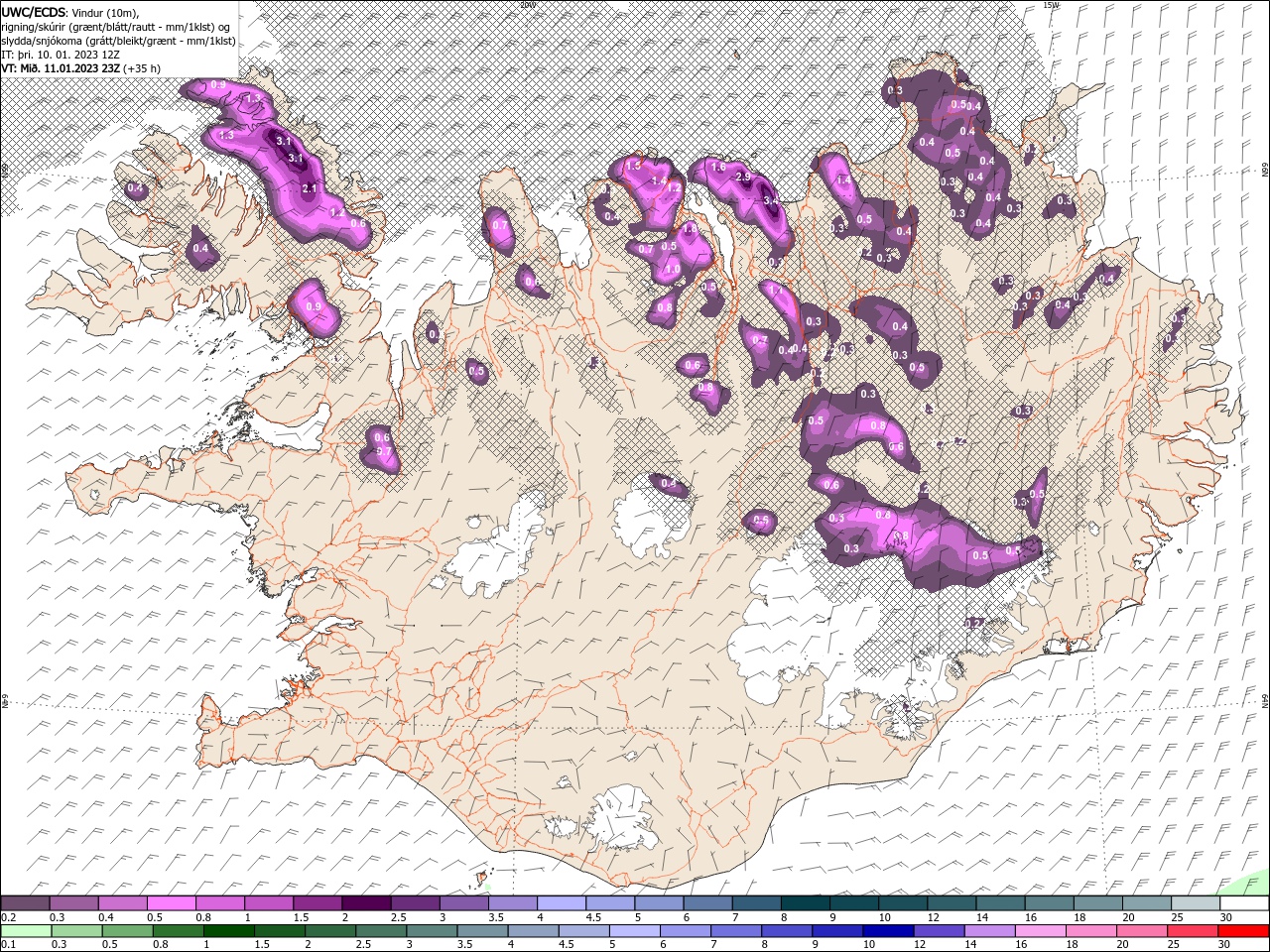Click the '1.0' snowfall value on the map
This screenshot has height=952, width=1270.
click(x=672, y=270)
